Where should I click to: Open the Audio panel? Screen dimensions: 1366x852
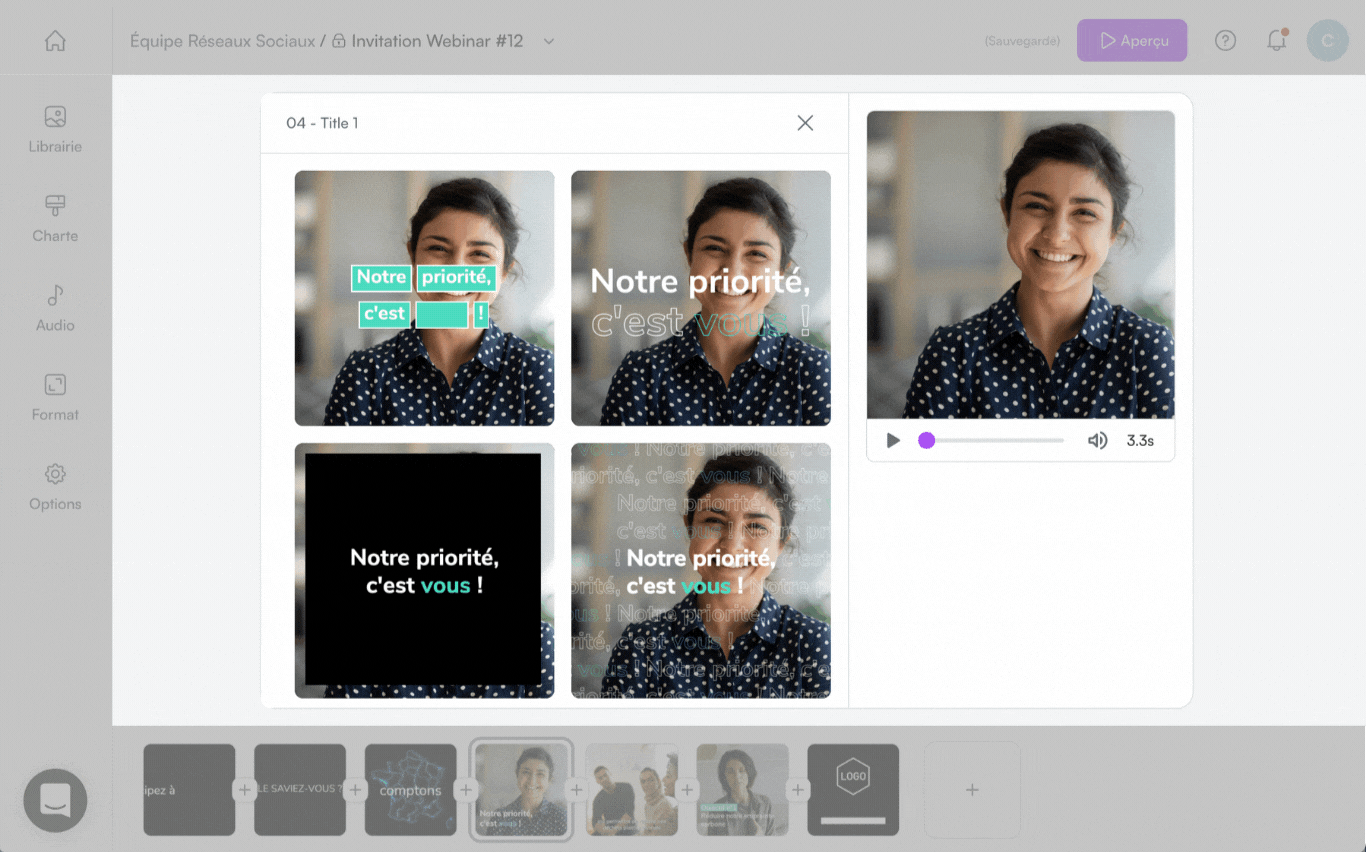[x=55, y=308]
